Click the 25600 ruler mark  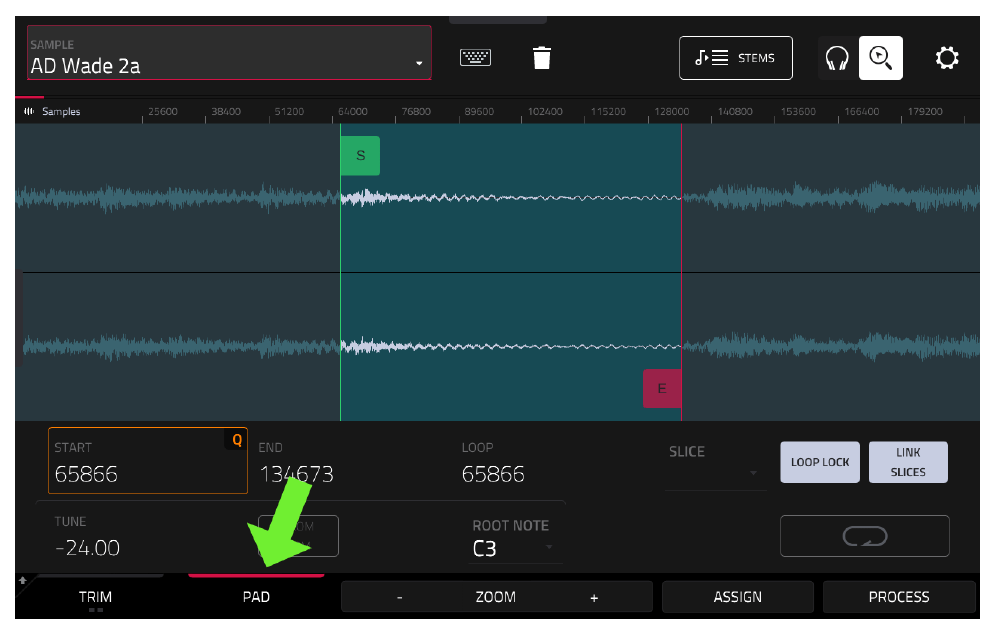163,111
